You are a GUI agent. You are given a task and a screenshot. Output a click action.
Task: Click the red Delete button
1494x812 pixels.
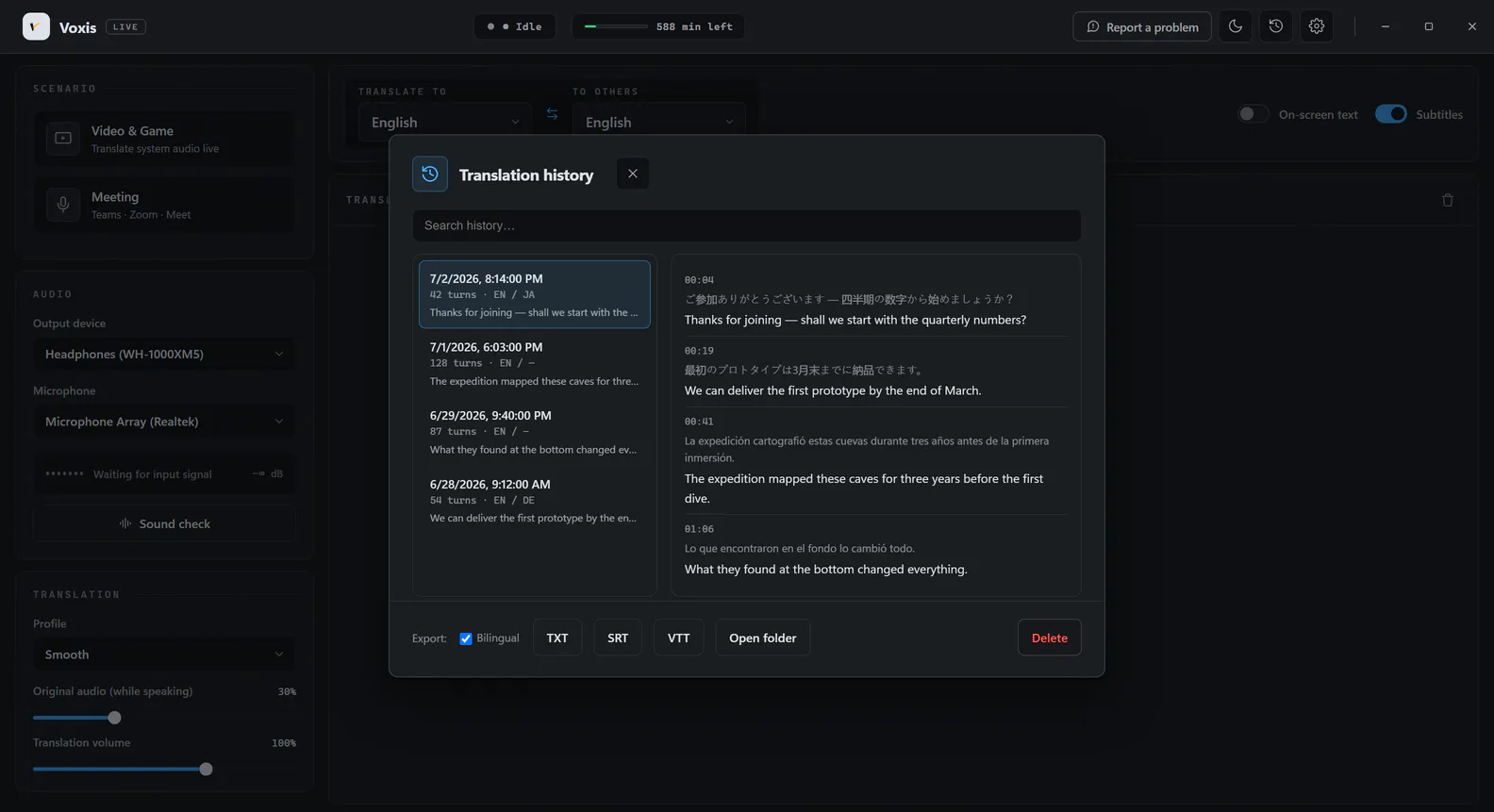tap(1049, 638)
